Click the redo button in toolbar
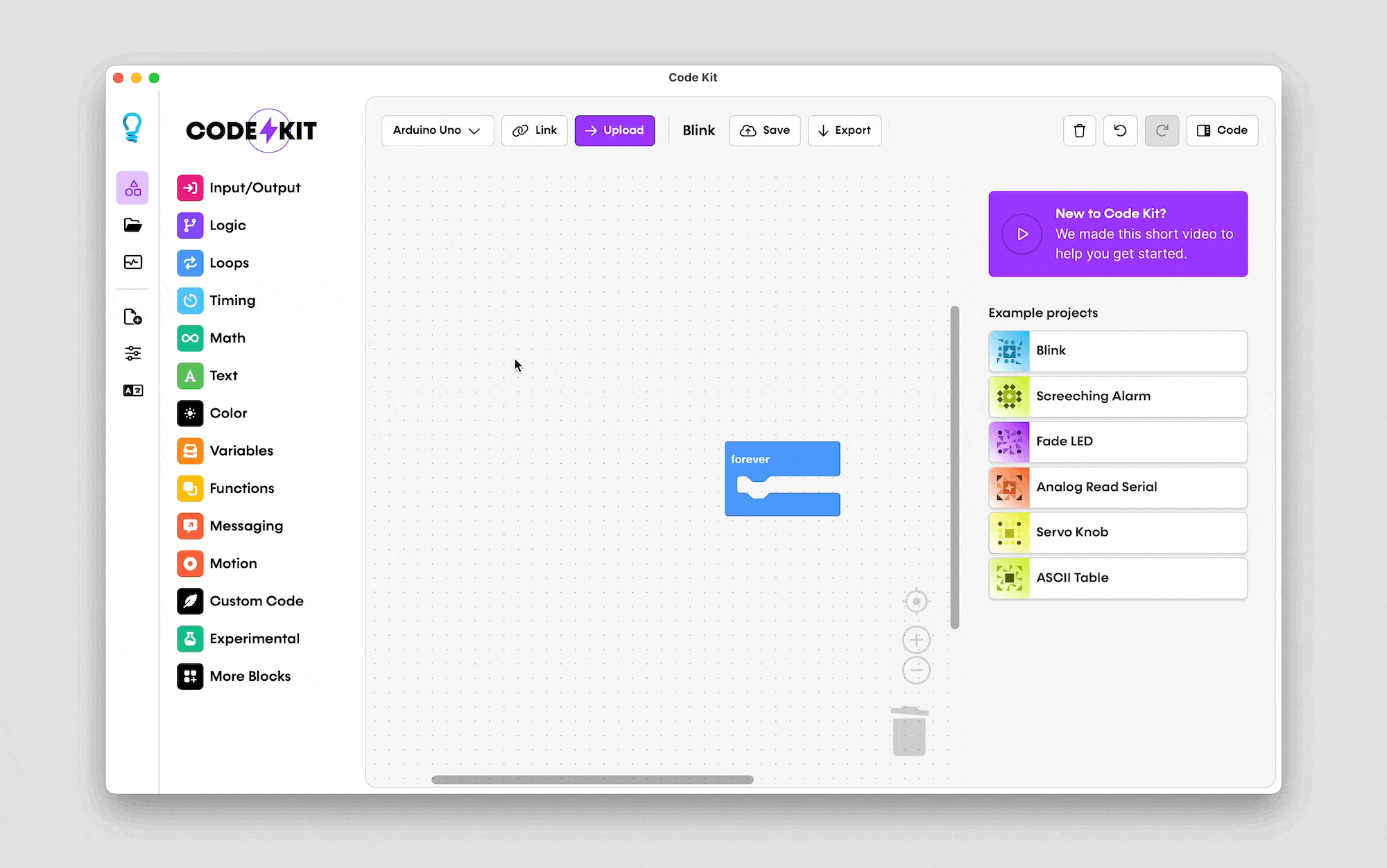 click(x=1162, y=130)
